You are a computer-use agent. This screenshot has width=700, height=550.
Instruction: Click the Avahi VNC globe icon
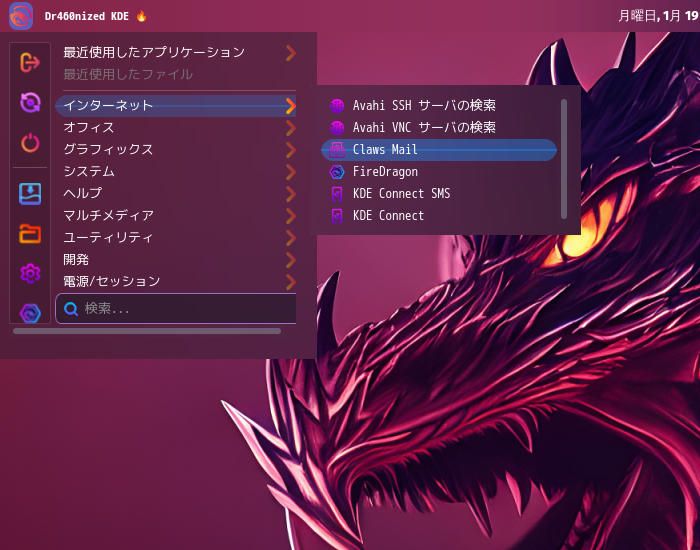click(x=337, y=128)
